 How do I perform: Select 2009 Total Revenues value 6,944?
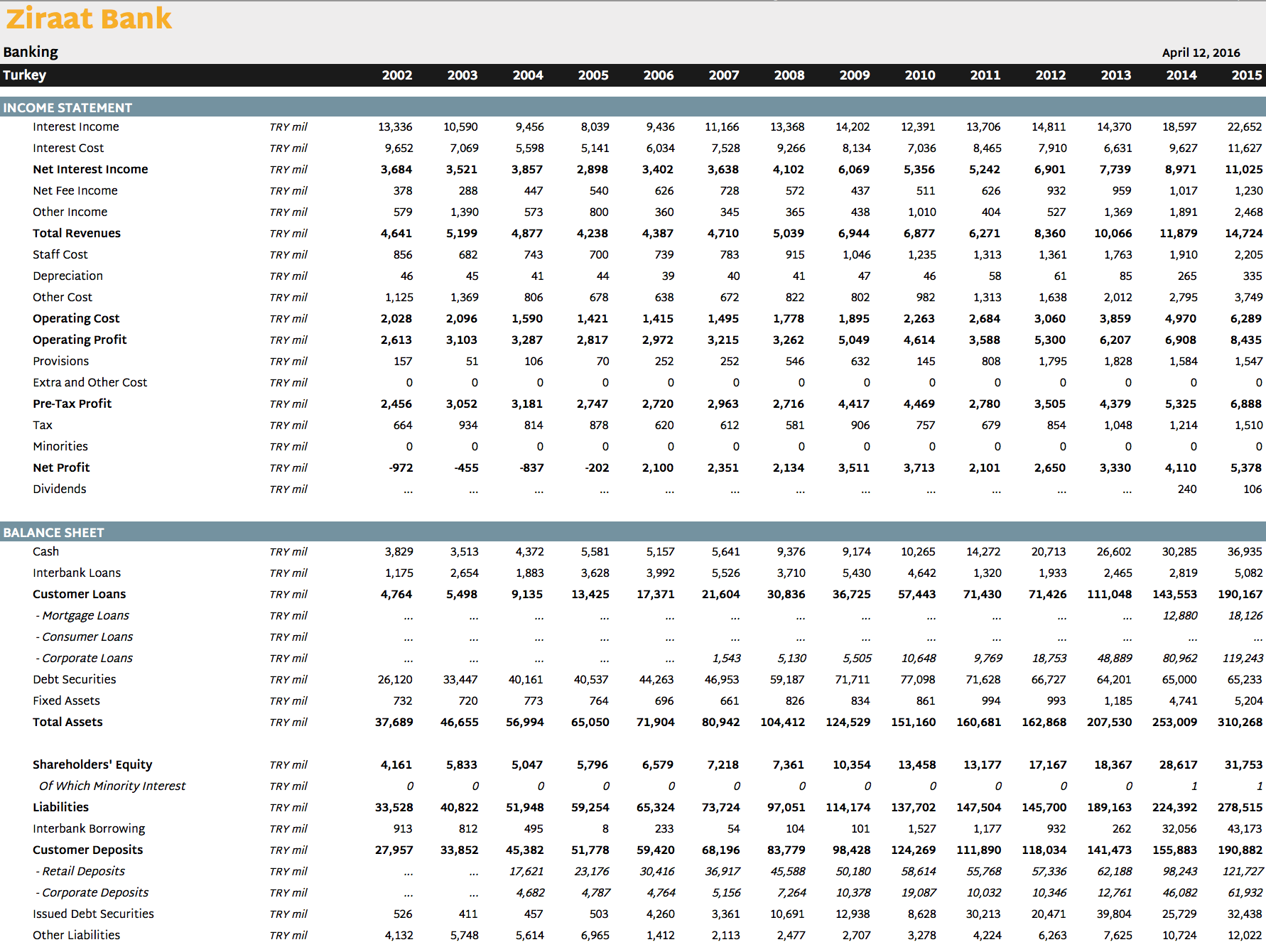(x=854, y=234)
